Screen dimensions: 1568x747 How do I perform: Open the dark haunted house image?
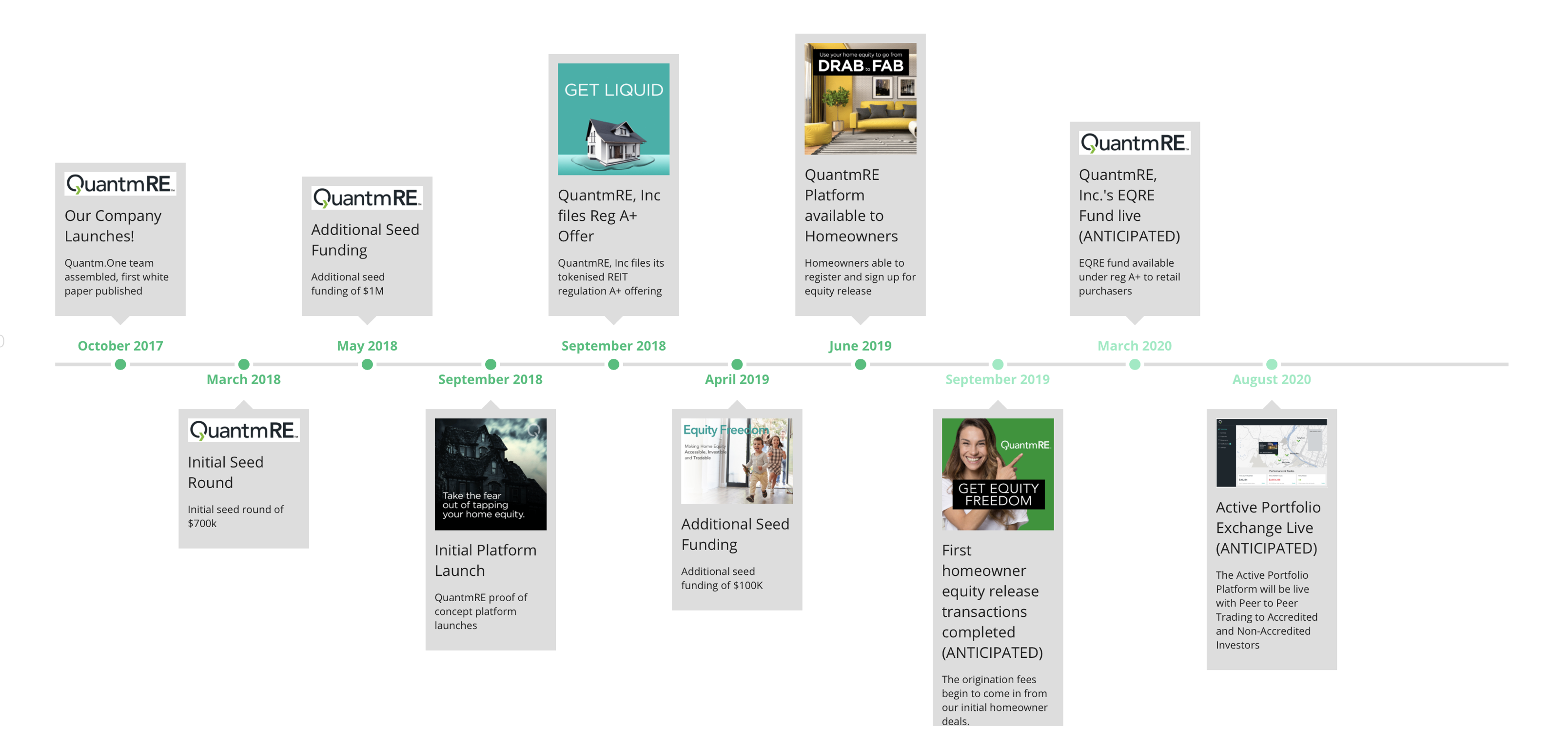click(x=490, y=473)
